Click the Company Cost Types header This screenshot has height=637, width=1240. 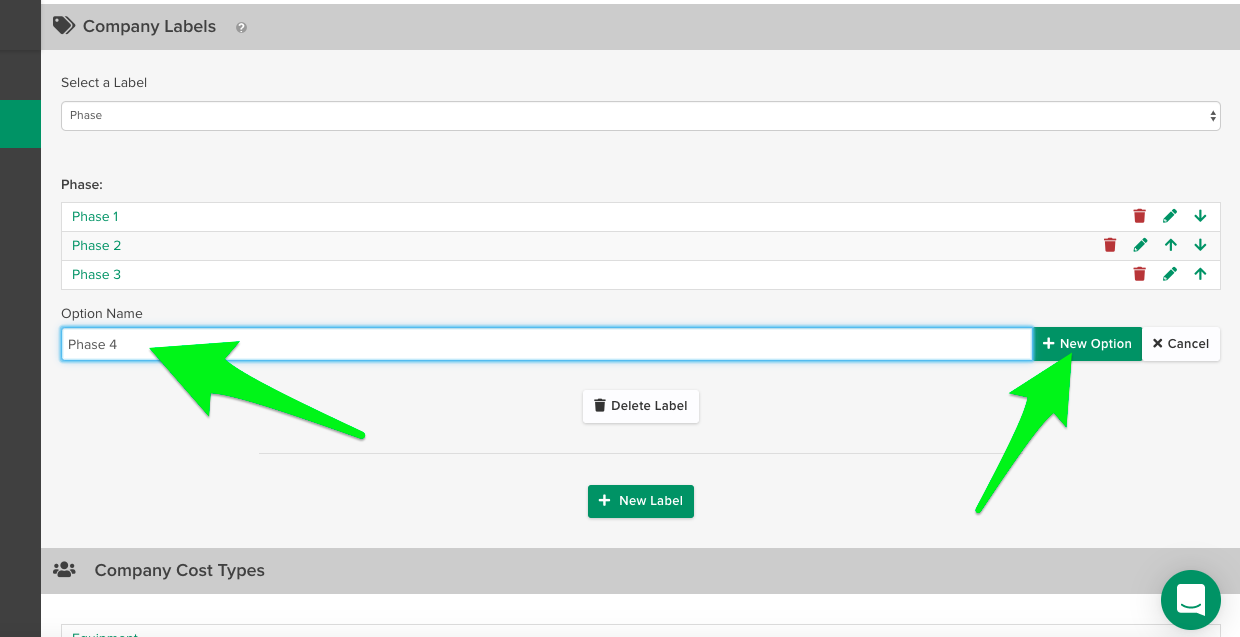pyautogui.click(x=640, y=571)
